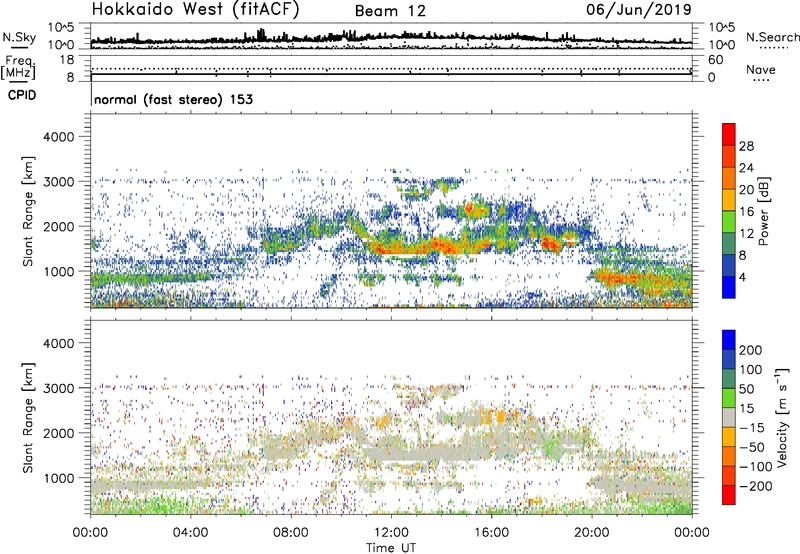Viewport: 800px width, 554px height.
Task: Select the "Freq. [MHz]" axis label
Action: click(18, 68)
